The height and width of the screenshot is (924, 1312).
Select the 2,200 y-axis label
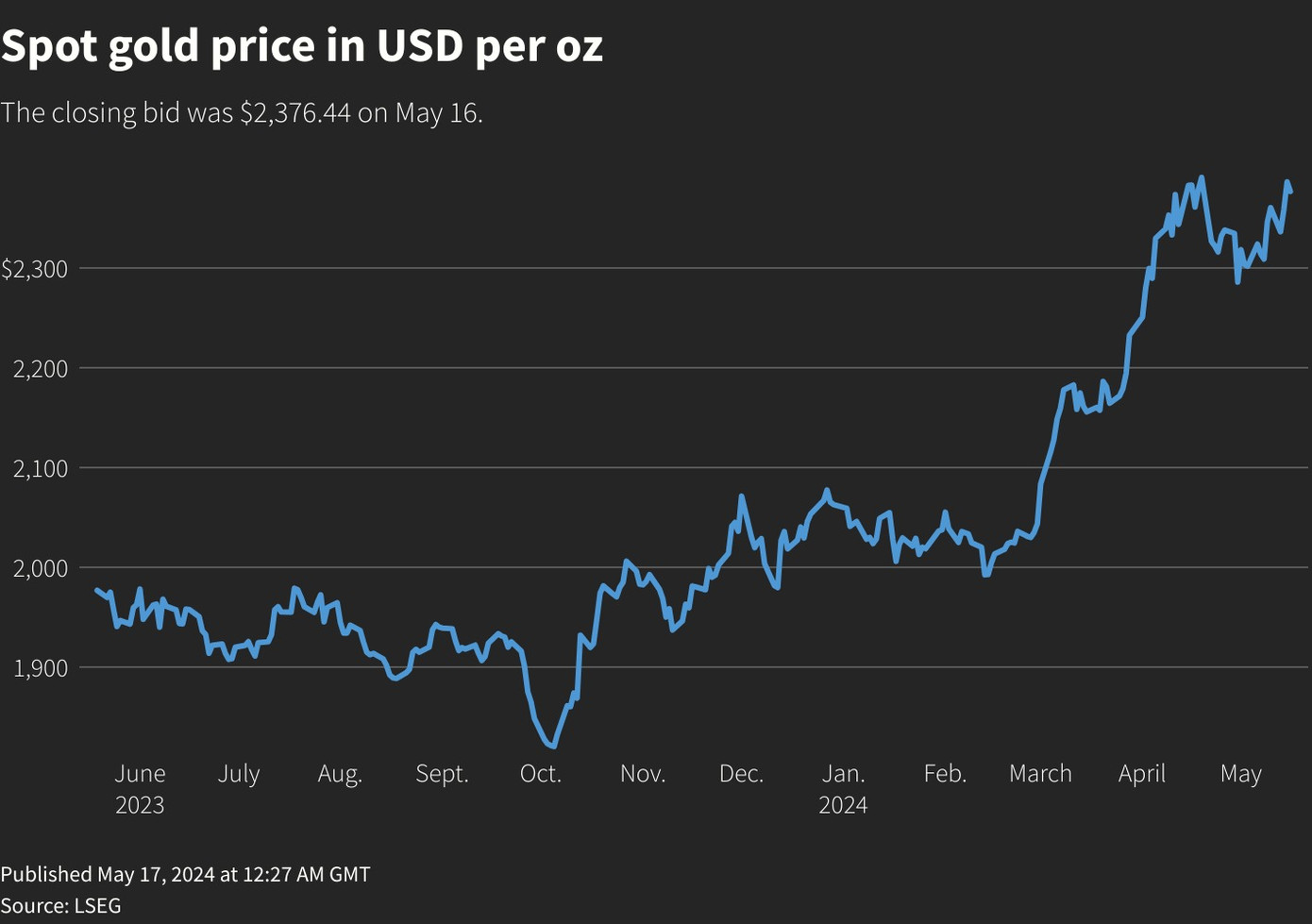[x=41, y=369]
